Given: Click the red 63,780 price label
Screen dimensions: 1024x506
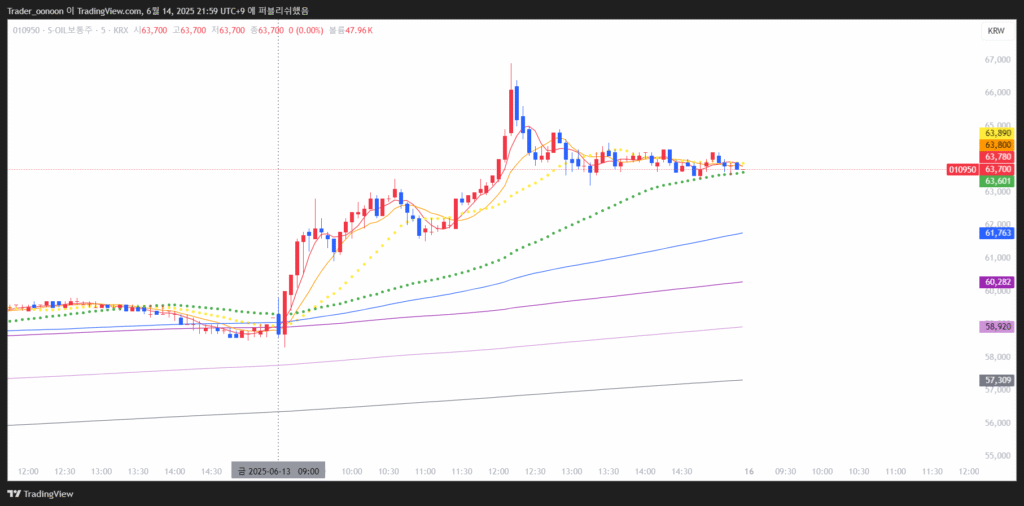Looking at the screenshot, I should (x=998, y=157).
